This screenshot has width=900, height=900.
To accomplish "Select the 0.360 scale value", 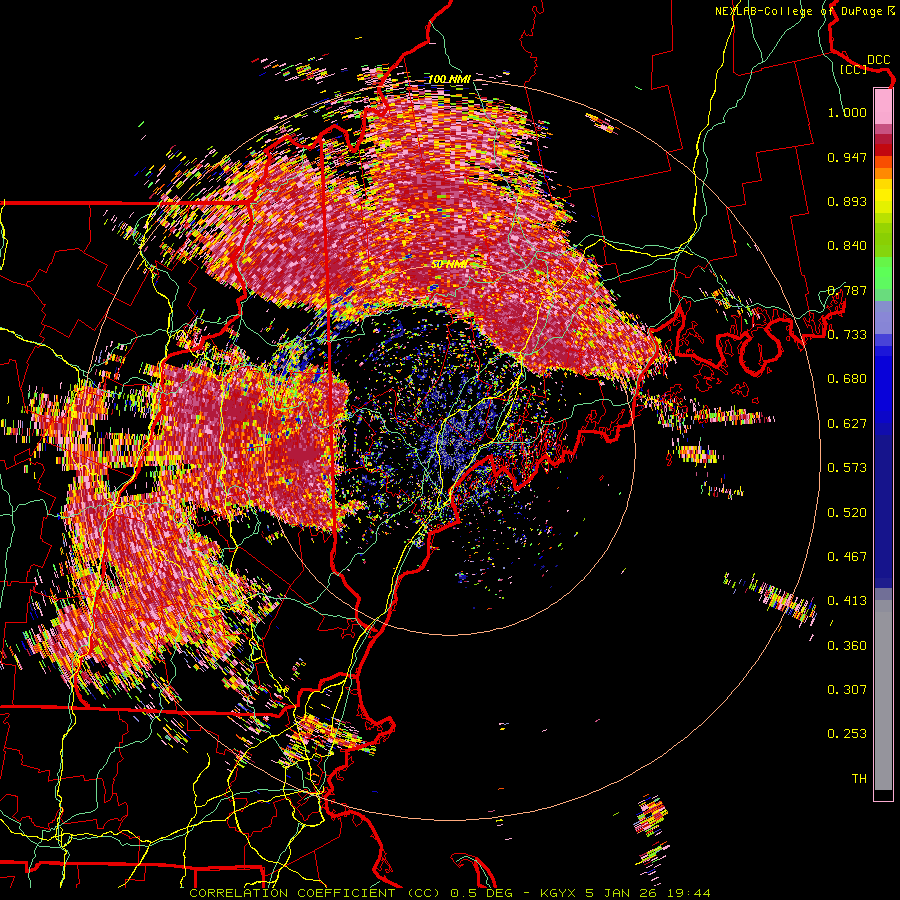I will 847,646.
